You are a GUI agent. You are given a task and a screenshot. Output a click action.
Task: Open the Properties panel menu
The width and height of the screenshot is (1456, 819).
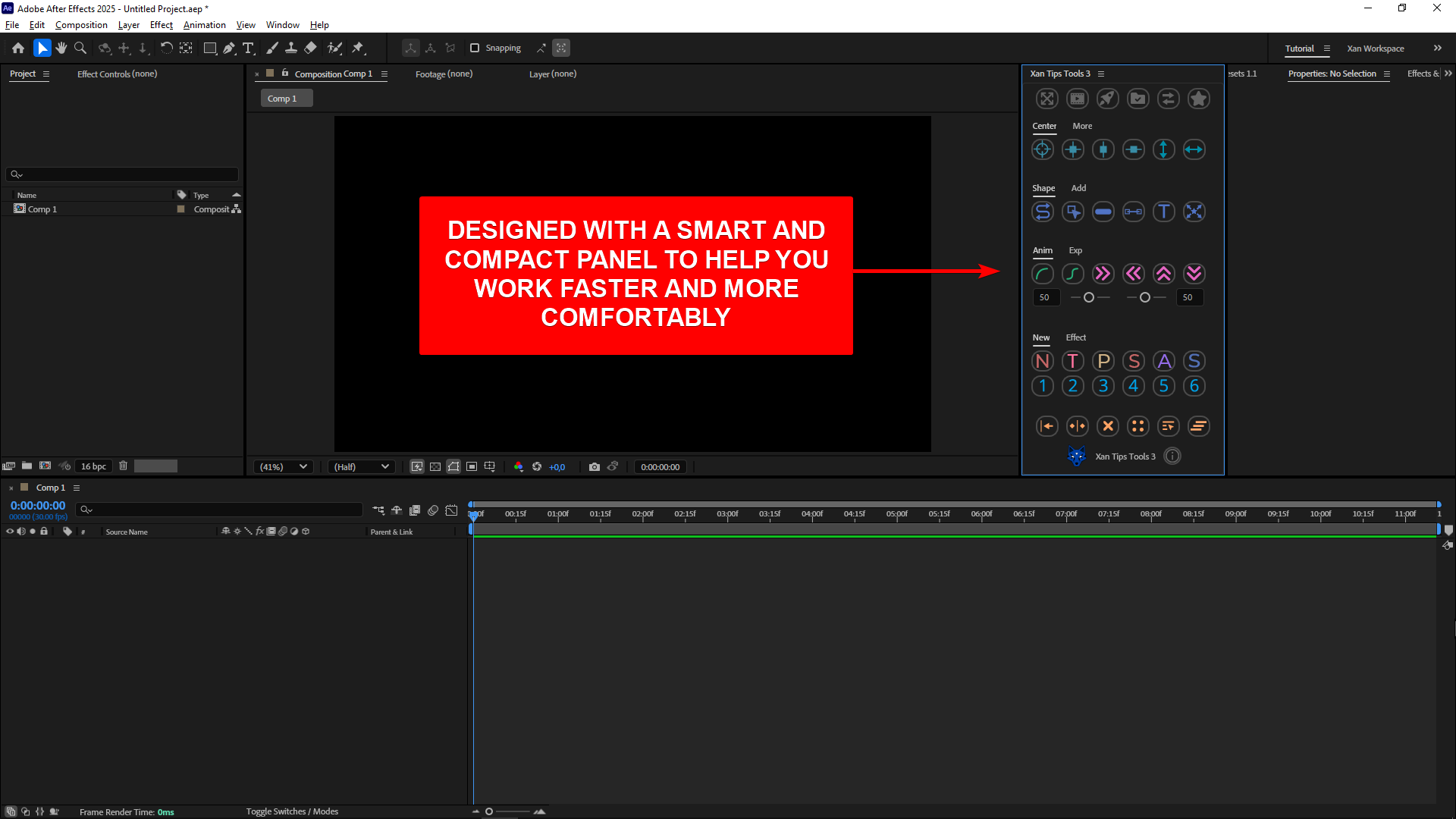[x=1387, y=74]
